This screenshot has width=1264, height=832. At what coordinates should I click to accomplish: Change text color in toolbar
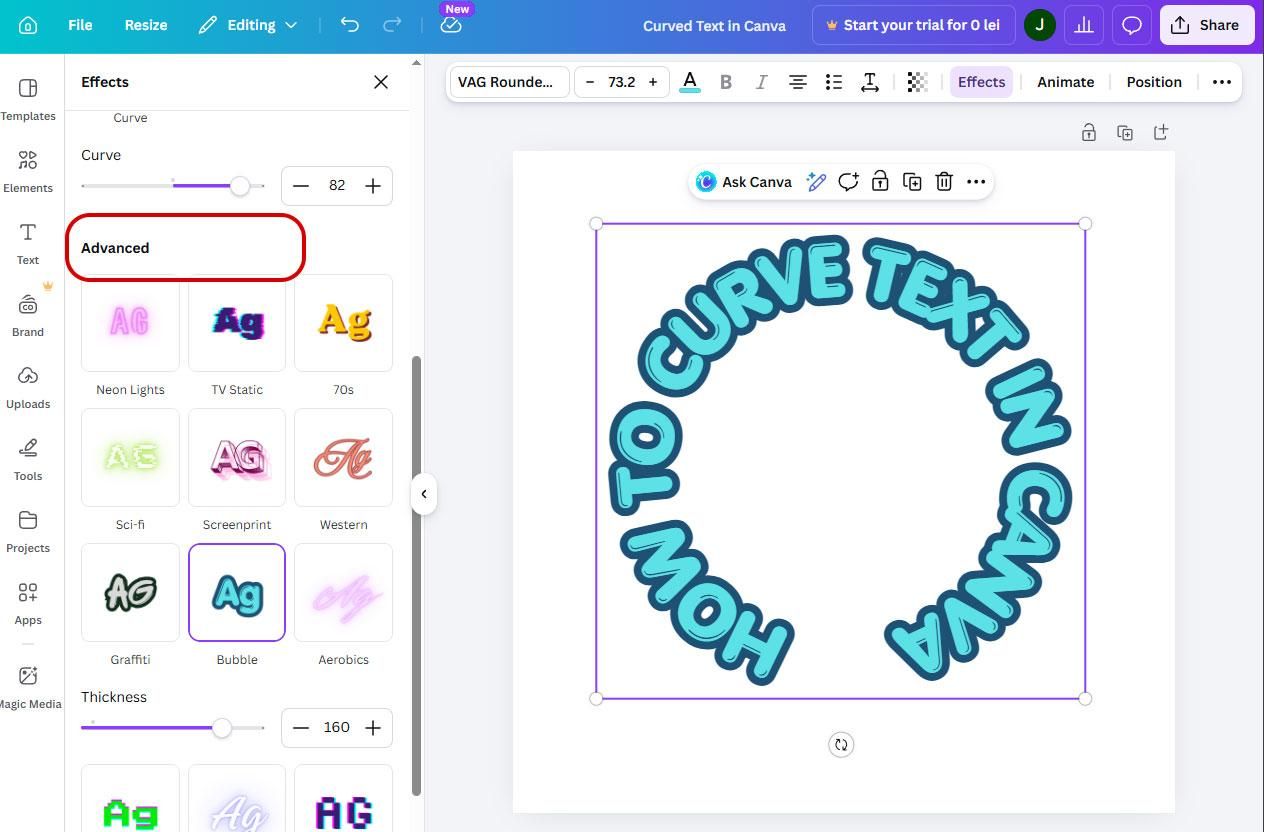[x=690, y=82]
